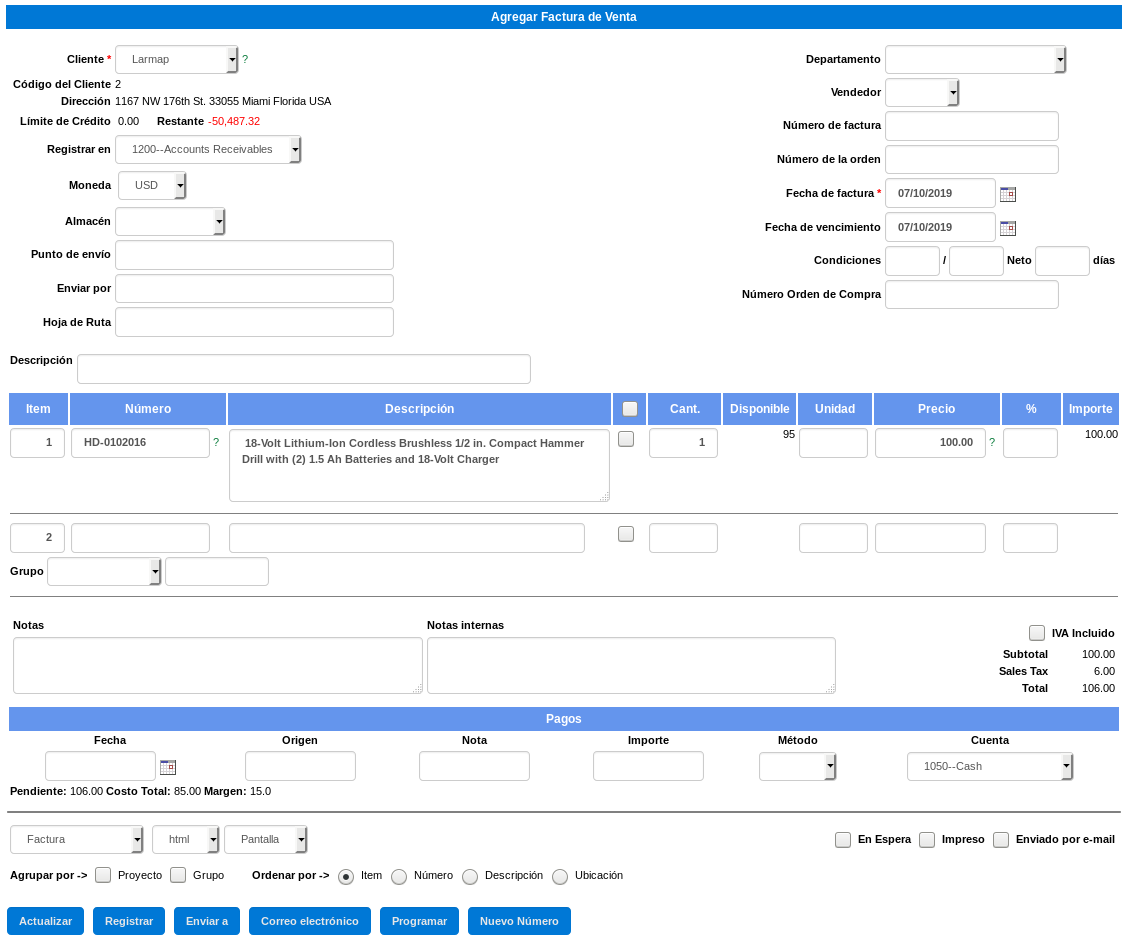This screenshot has width=1126, height=939.
Task: Click the question mark beside part number HD-0102016
Action: tap(215, 442)
